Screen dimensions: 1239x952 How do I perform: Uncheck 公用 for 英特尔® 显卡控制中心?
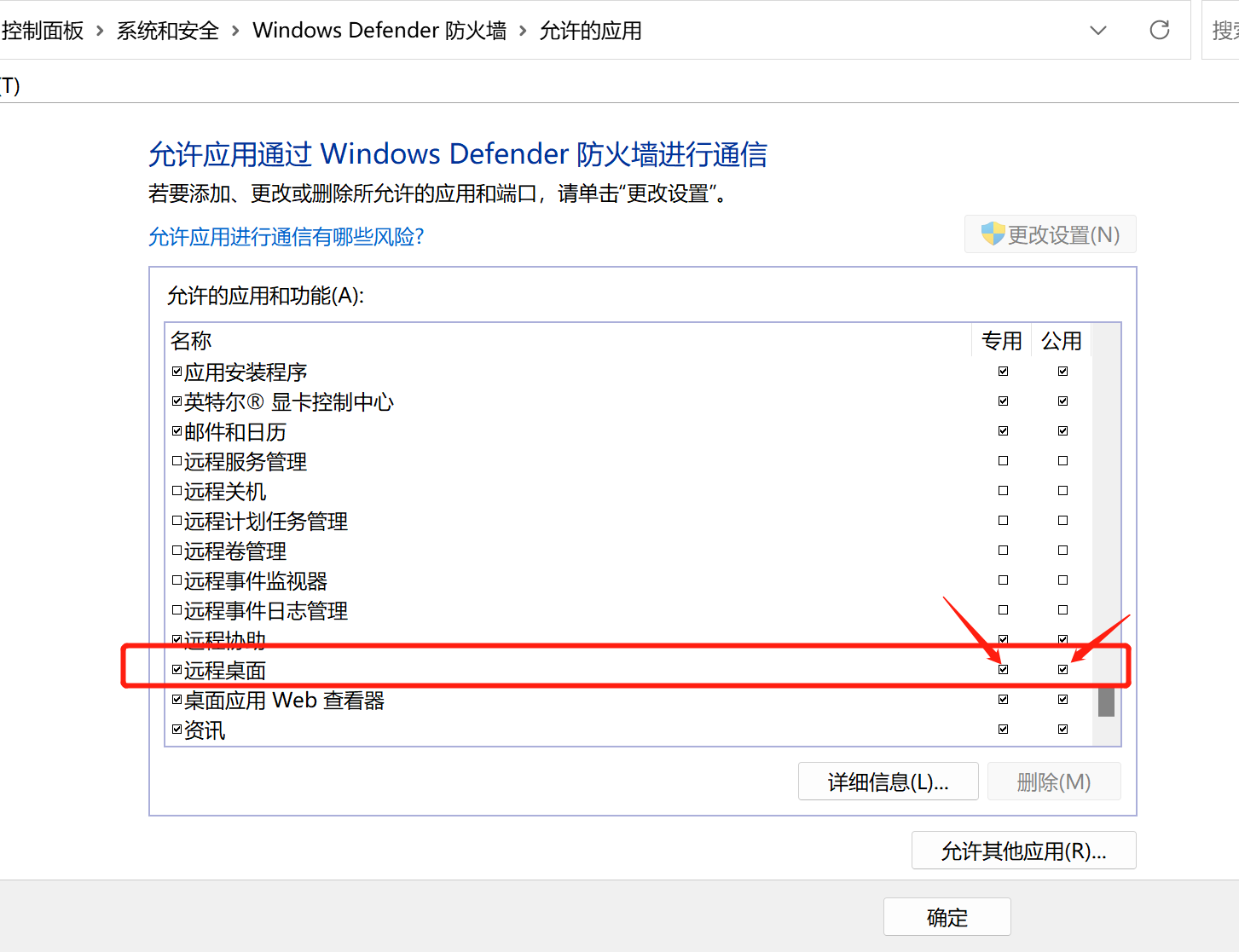coord(1062,401)
